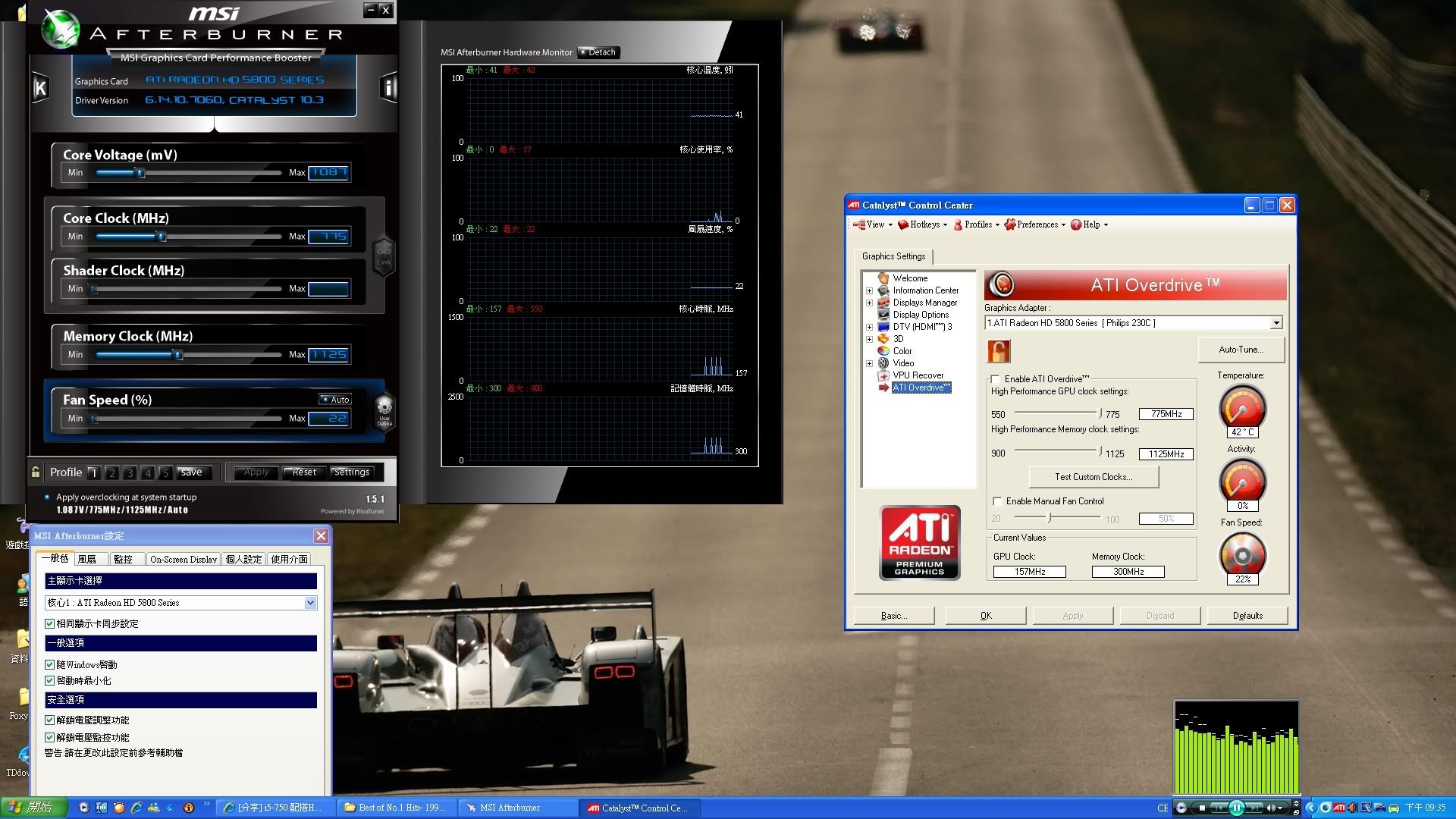
Task: Click the taskbar media player mute speaker icon
Action: click(x=1272, y=808)
